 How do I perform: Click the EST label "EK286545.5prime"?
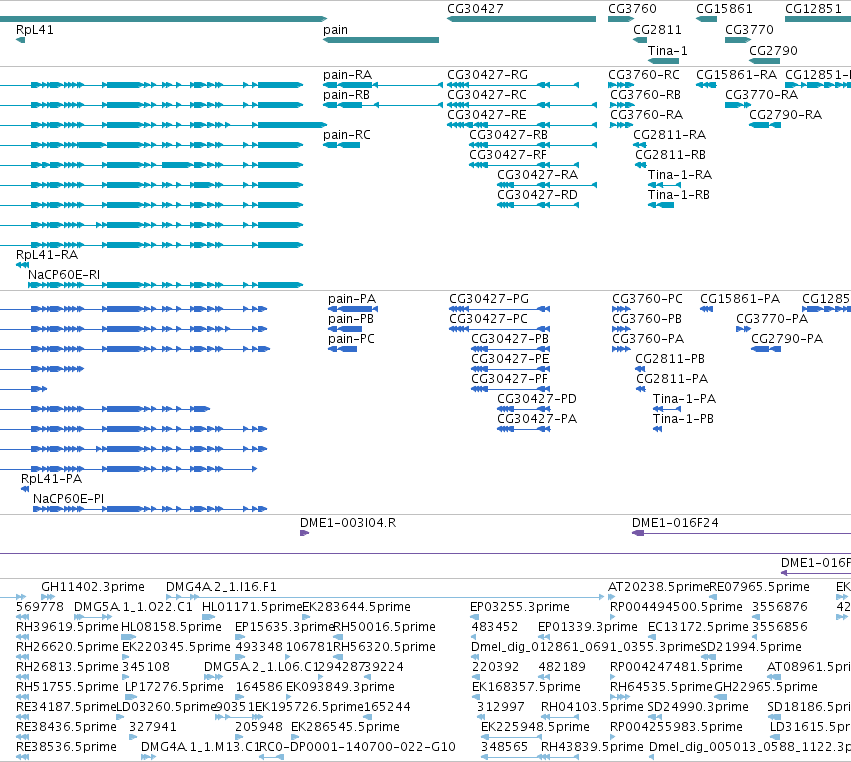(x=345, y=727)
